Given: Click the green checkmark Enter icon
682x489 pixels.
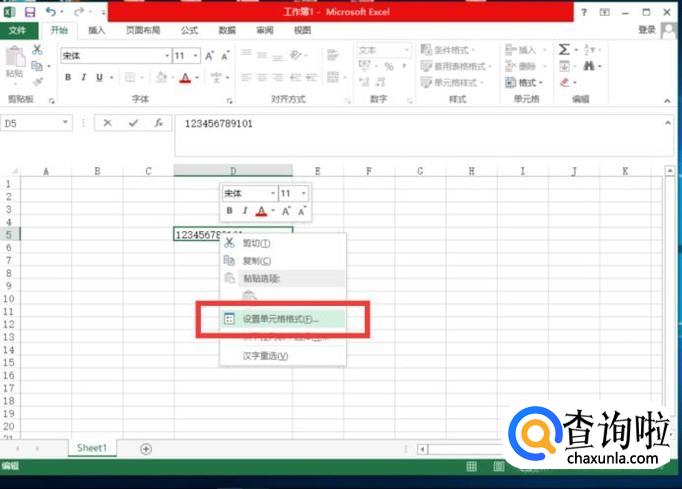Looking at the screenshot, I should tap(132, 123).
